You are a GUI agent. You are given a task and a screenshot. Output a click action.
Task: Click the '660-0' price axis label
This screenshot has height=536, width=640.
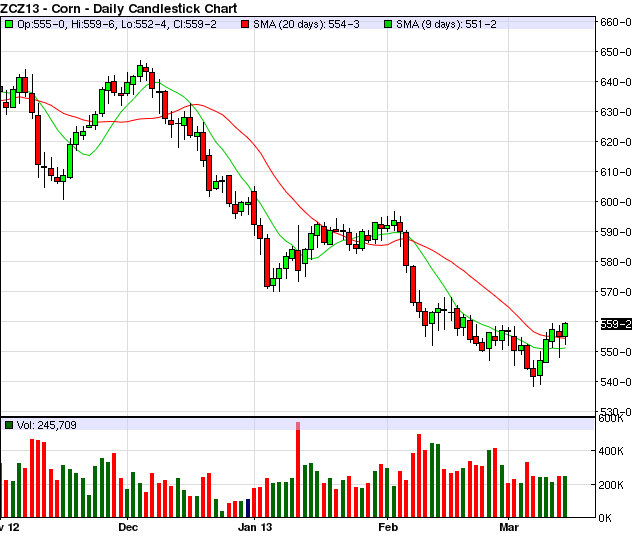pyautogui.click(x=616, y=22)
